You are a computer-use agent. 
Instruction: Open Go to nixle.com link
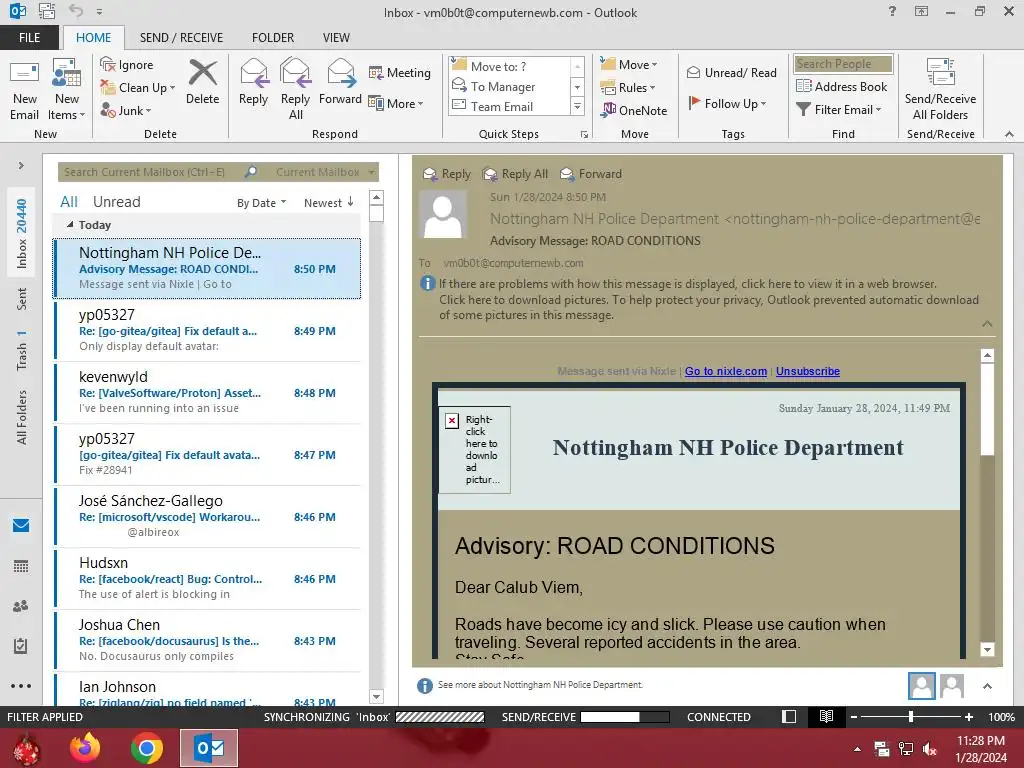(x=726, y=371)
